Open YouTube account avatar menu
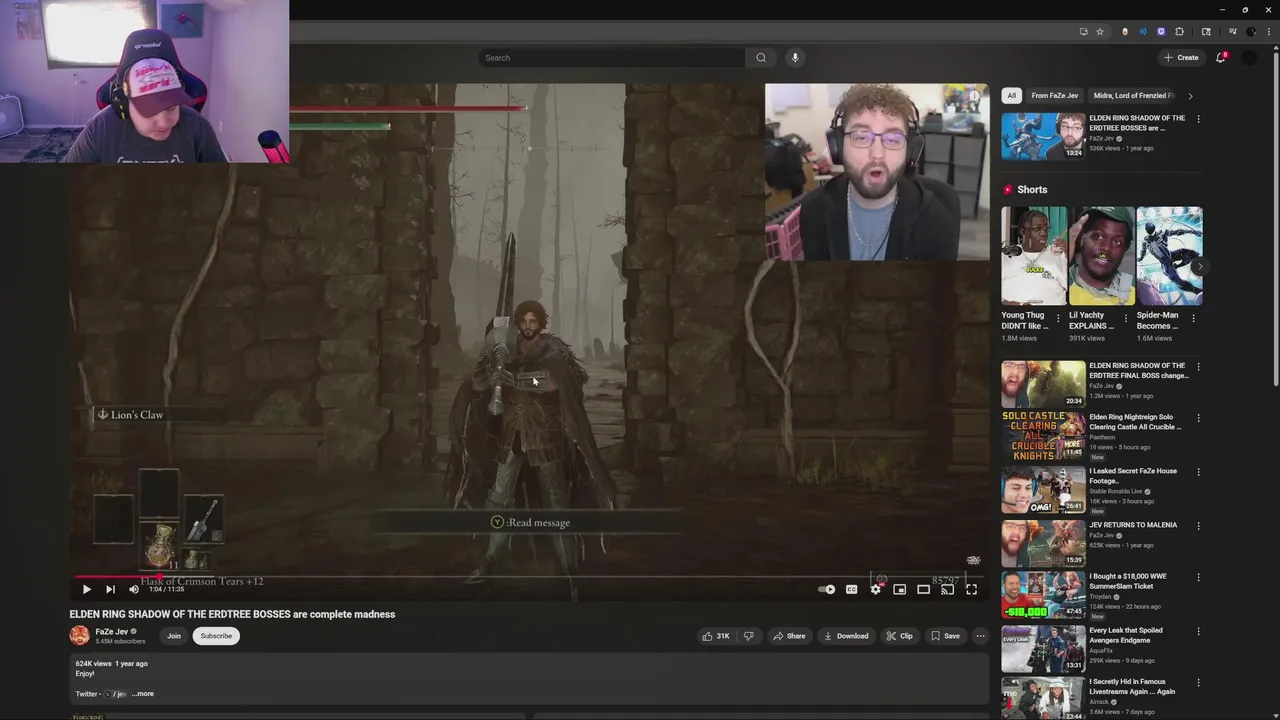Viewport: 1280px width, 720px height. click(1249, 58)
